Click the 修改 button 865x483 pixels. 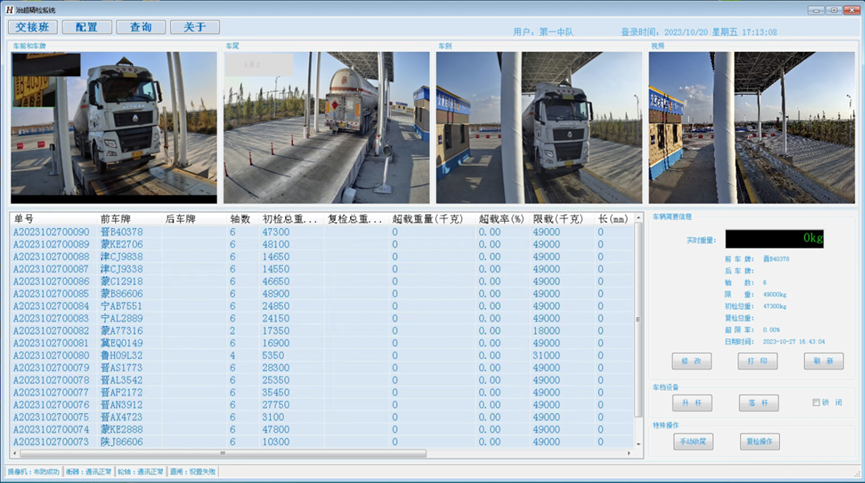(x=691, y=362)
